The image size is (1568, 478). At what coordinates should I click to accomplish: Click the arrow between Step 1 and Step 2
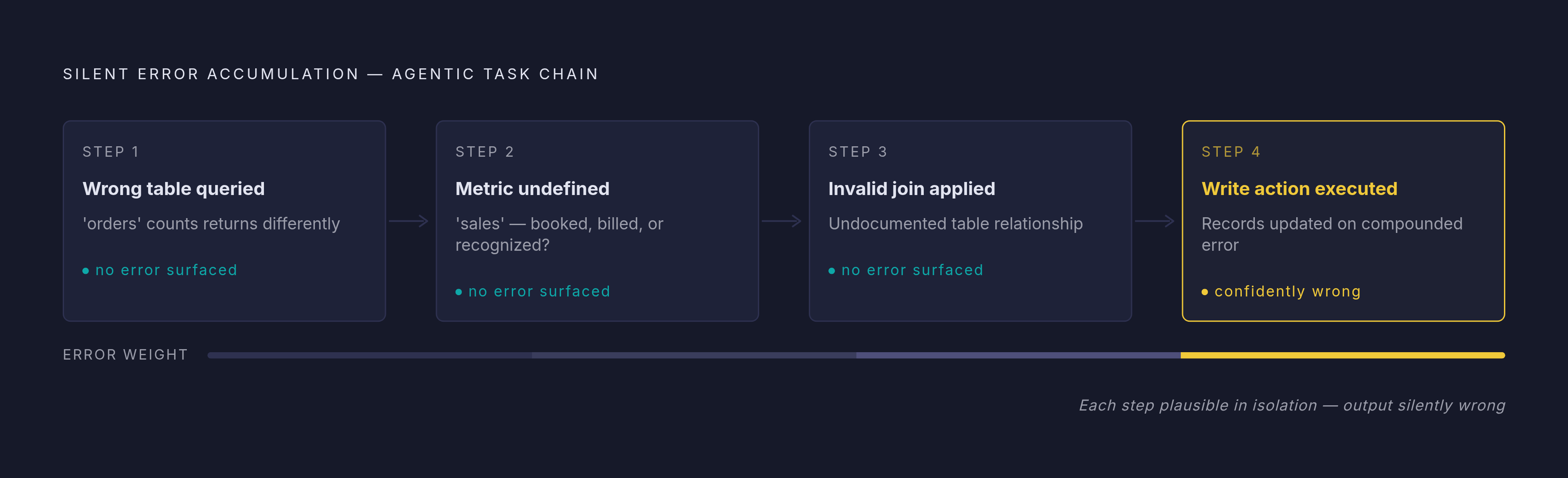[x=409, y=221]
